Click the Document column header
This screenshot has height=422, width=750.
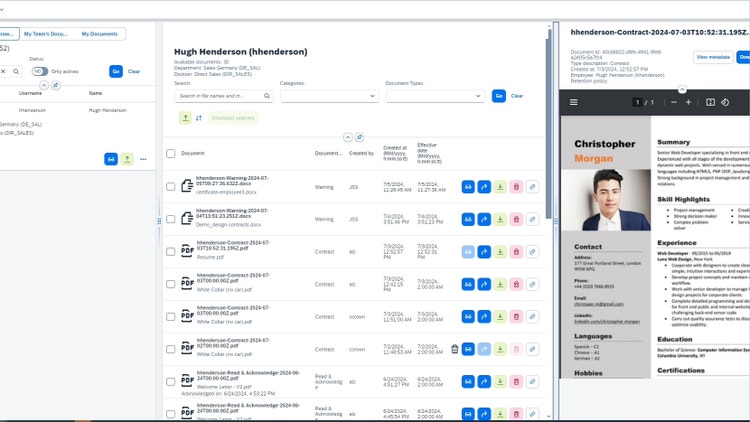pyautogui.click(x=193, y=153)
